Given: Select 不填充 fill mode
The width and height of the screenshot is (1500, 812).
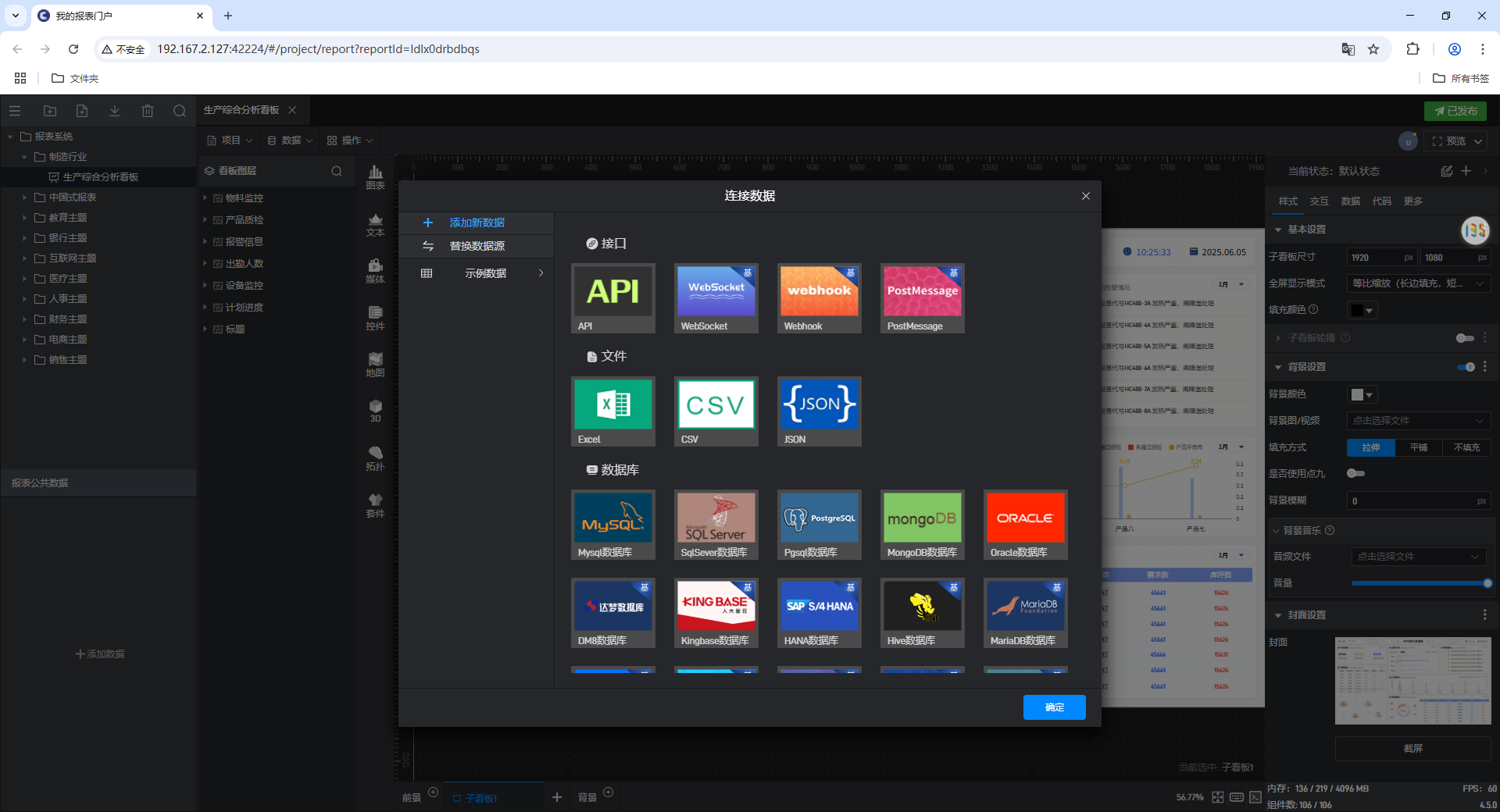Looking at the screenshot, I should click(x=1466, y=447).
